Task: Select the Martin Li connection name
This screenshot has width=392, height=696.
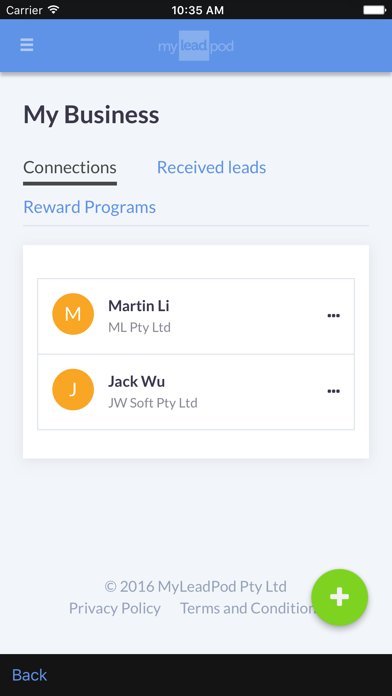Action: pyautogui.click(x=139, y=306)
